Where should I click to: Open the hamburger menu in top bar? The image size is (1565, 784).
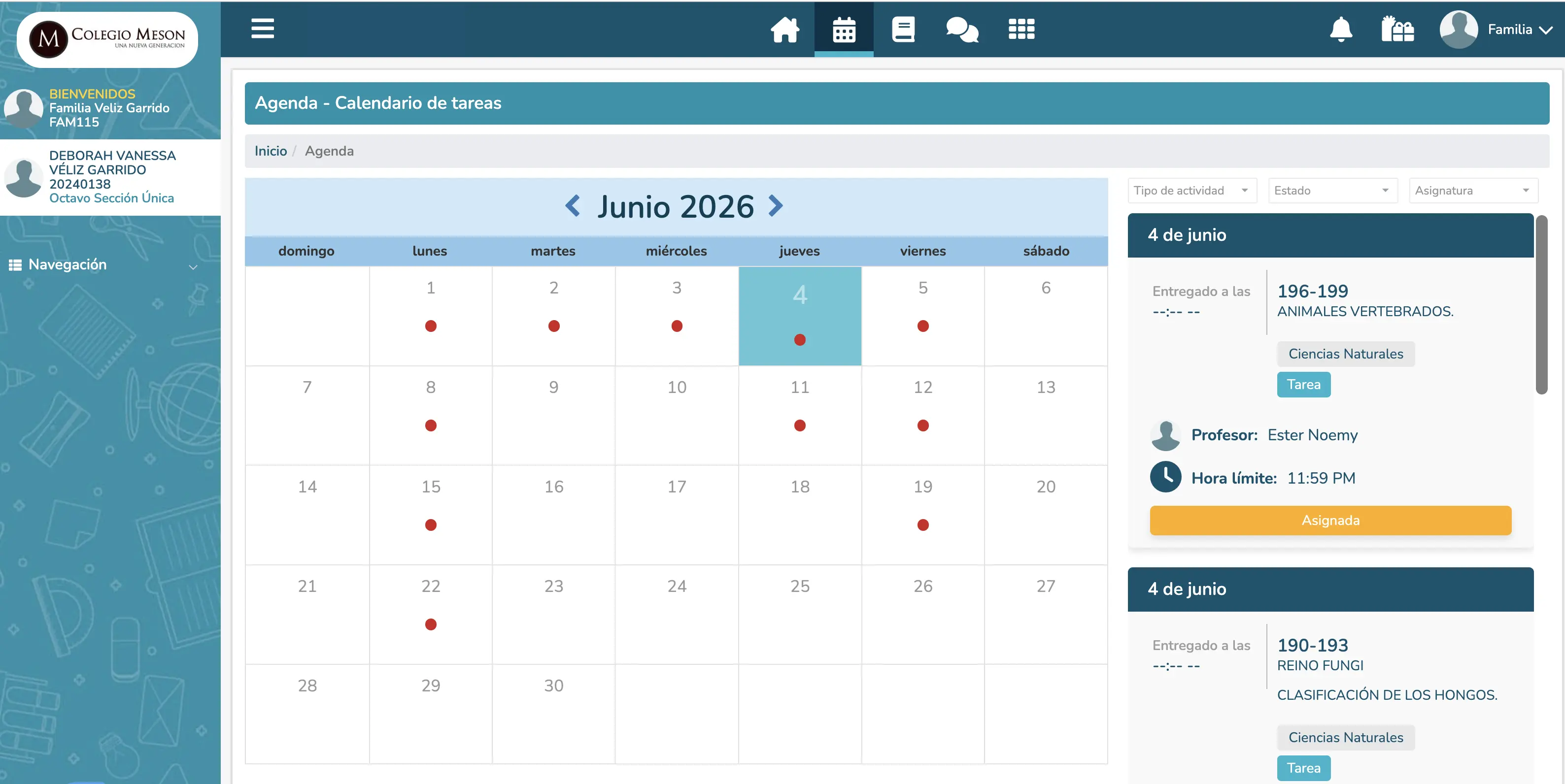[x=263, y=29]
